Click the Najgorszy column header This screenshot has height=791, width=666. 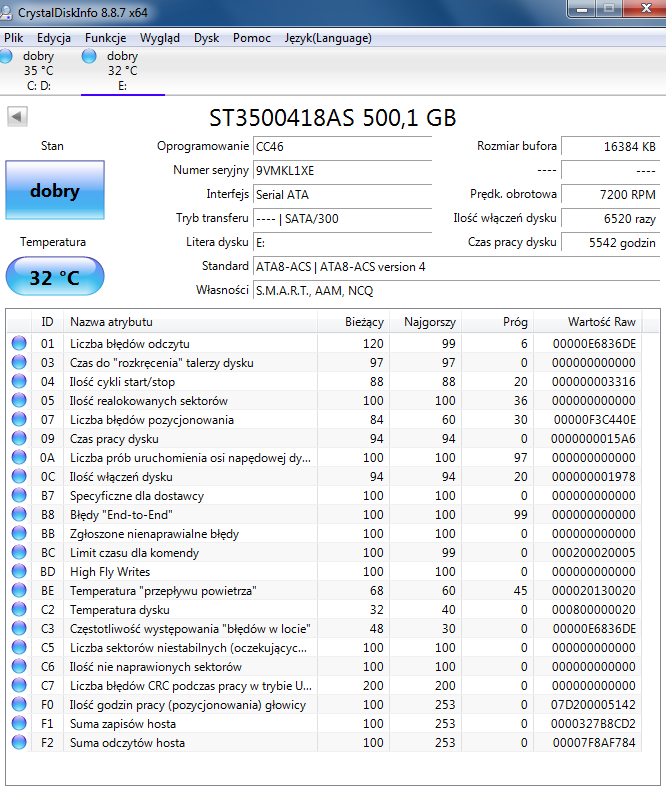point(426,322)
